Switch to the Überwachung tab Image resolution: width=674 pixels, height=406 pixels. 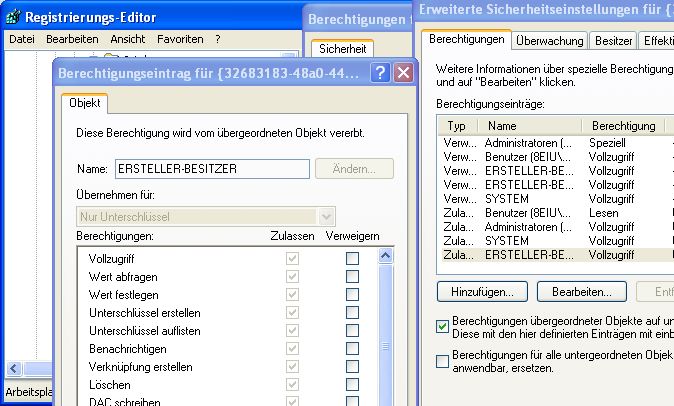(x=549, y=41)
